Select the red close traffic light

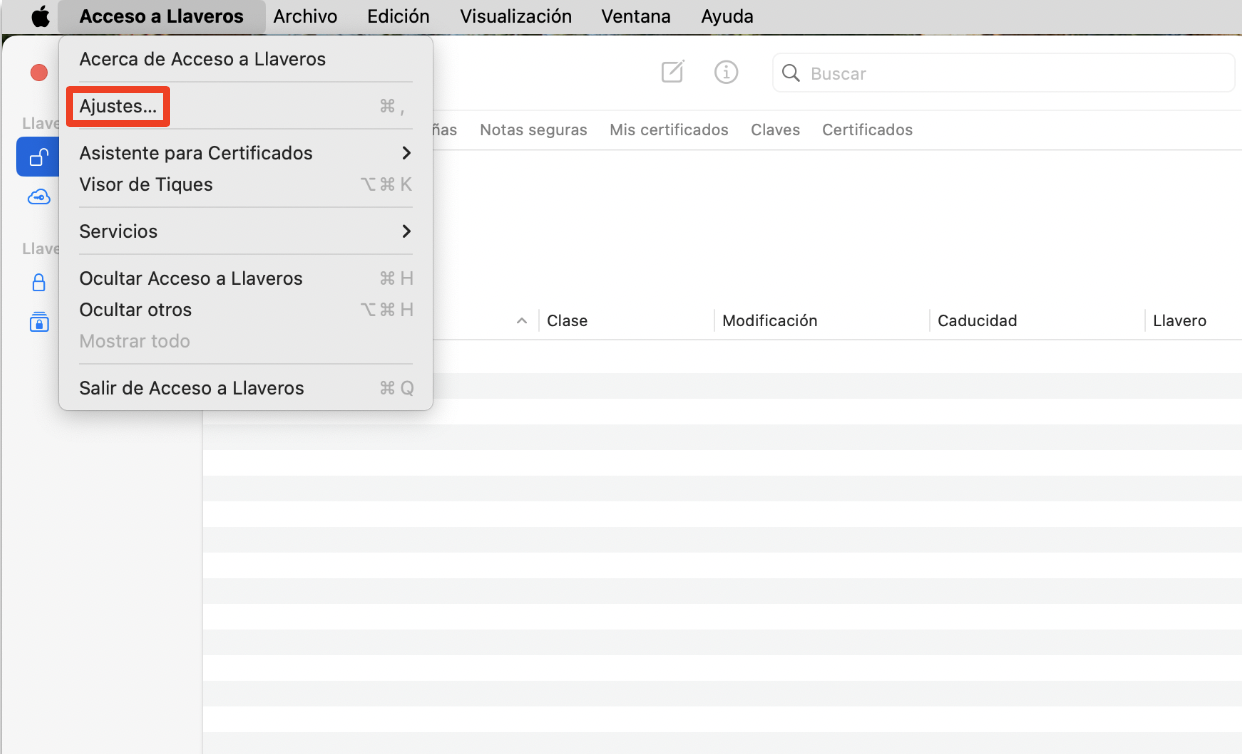click(x=38, y=72)
